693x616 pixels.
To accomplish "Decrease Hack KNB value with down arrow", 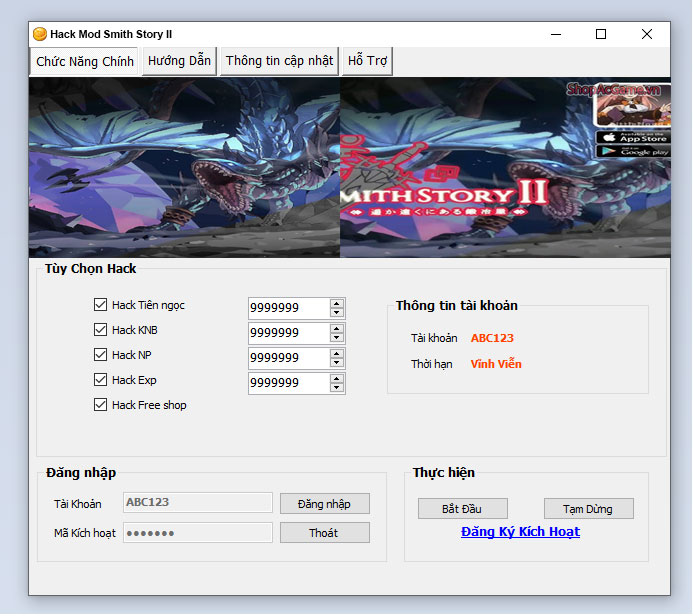I will coord(337,338).
